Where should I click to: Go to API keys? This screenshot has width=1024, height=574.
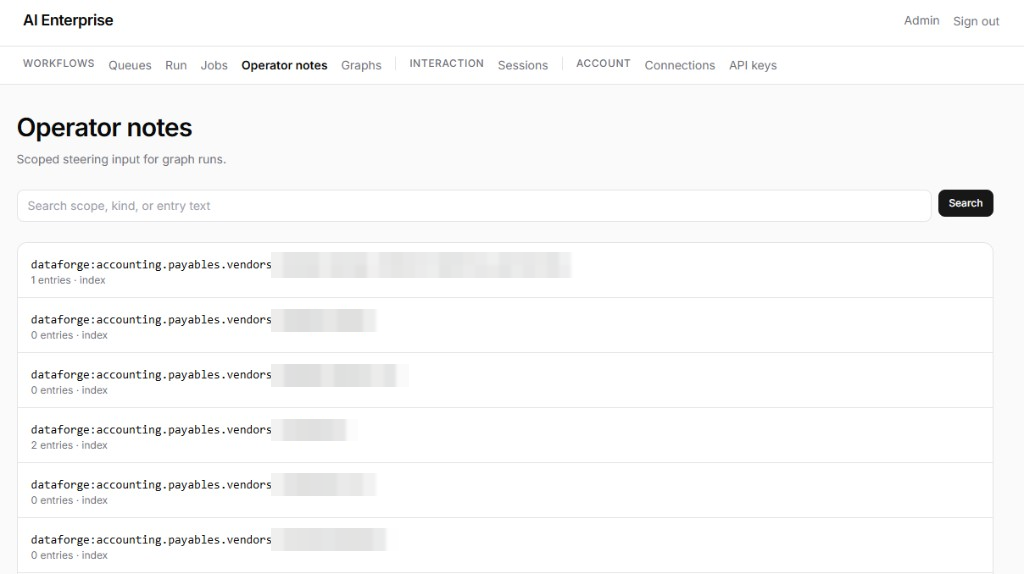point(752,65)
